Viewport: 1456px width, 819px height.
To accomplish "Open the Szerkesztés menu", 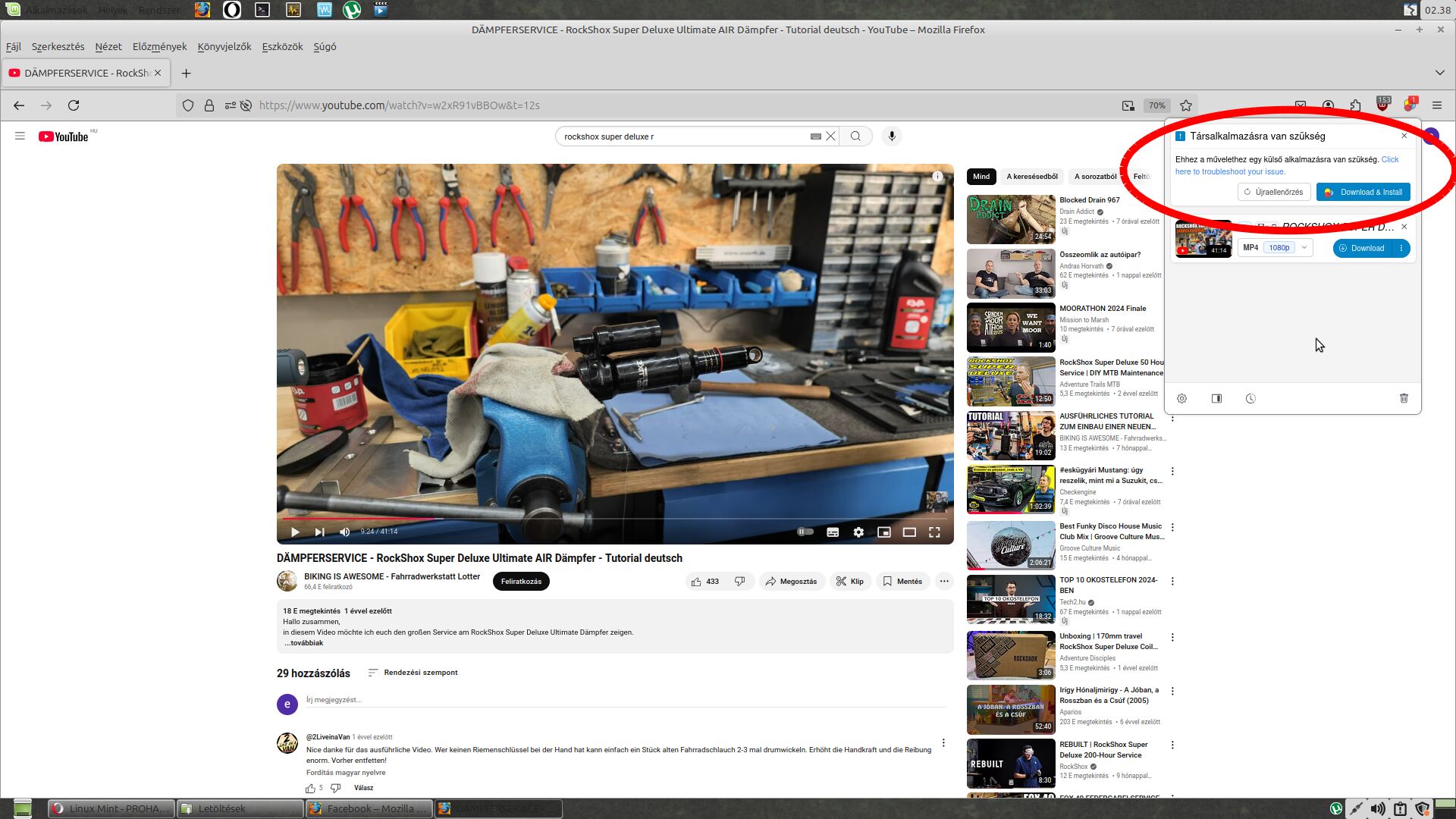I will click(58, 46).
